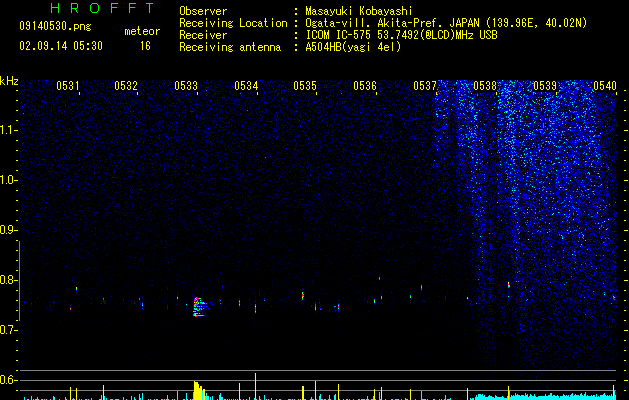Click the tallest yellow spike near 0534

255,386
